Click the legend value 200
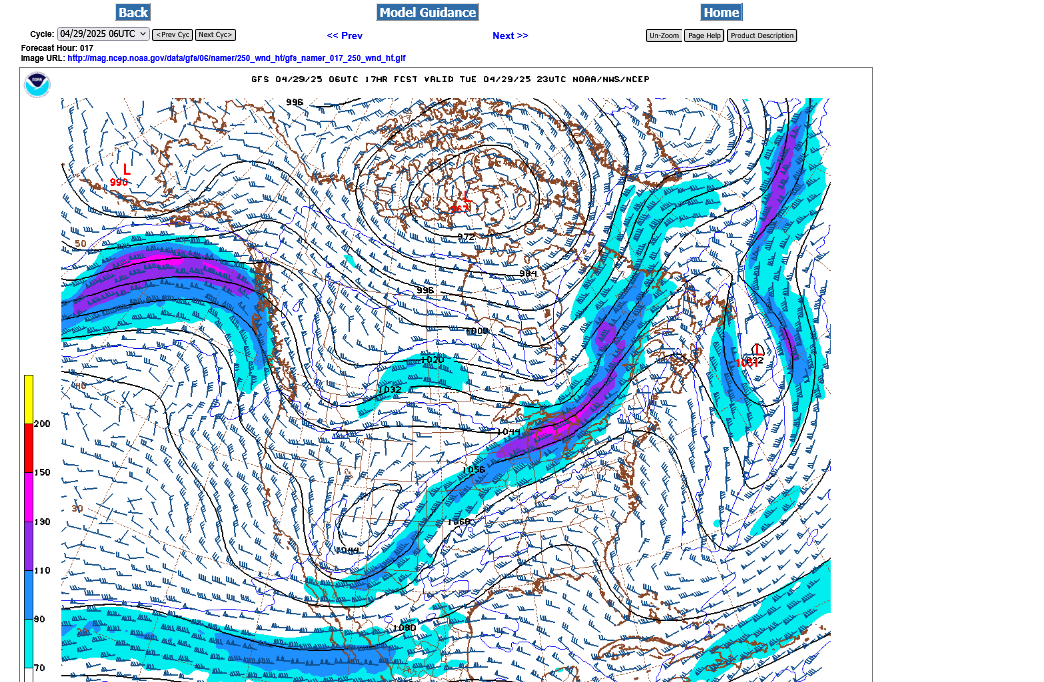Image resolution: width=1044 pixels, height=682 pixels. [42, 424]
